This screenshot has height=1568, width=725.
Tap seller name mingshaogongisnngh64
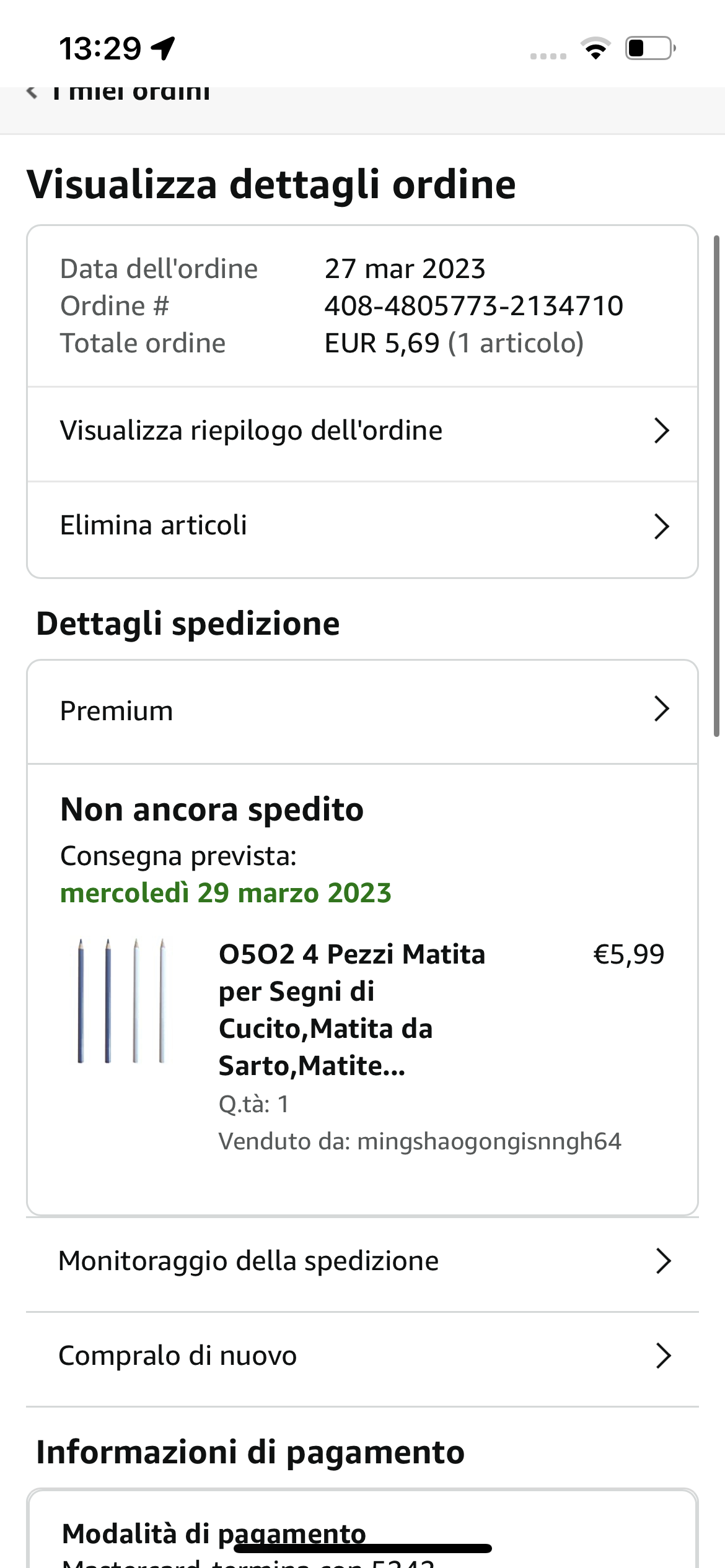pyautogui.click(x=489, y=1141)
